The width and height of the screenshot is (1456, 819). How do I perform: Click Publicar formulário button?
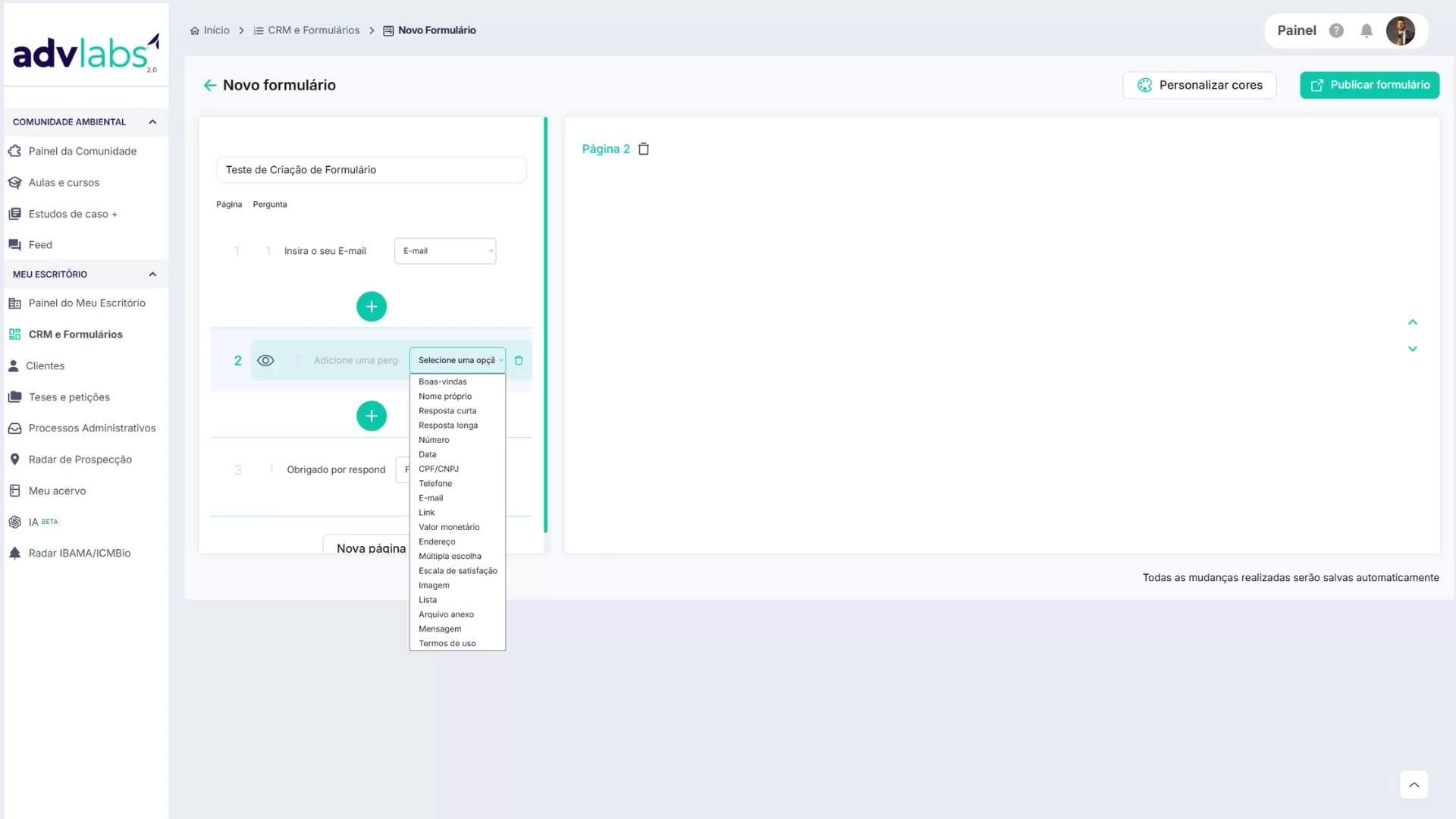pos(1369,86)
